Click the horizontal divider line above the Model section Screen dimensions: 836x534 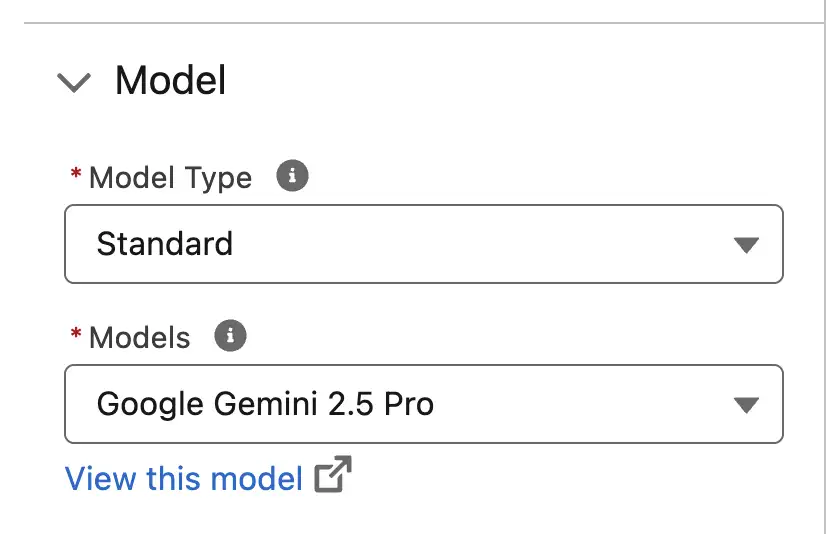click(x=424, y=23)
